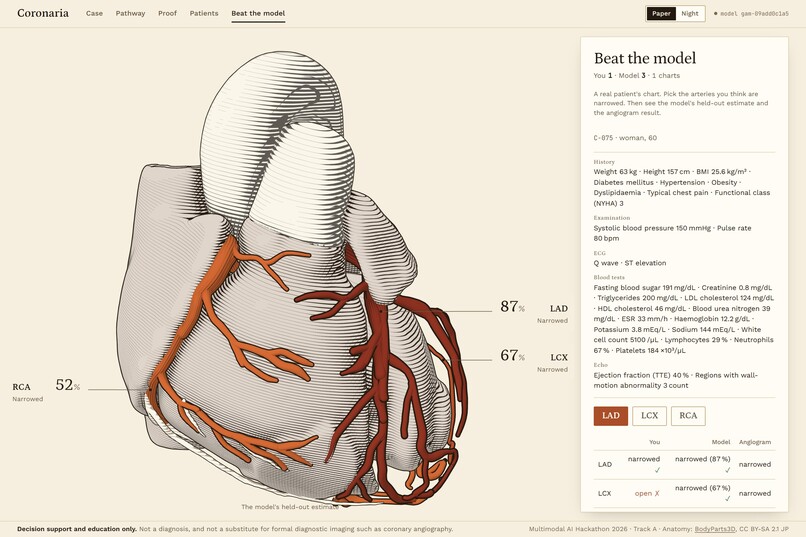The width and height of the screenshot is (806, 537).
Task: Click the 52% RCA narrowed label
Action: 46,390
